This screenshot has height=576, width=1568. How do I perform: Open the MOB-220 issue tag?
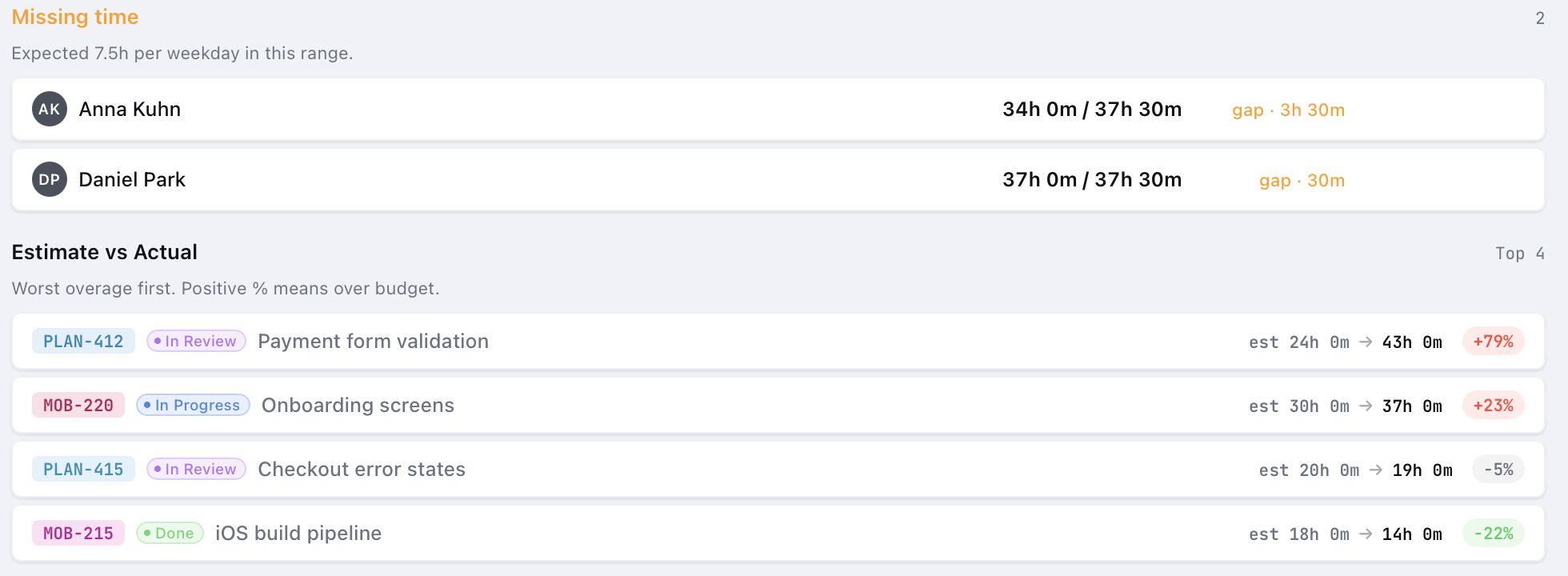78,405
